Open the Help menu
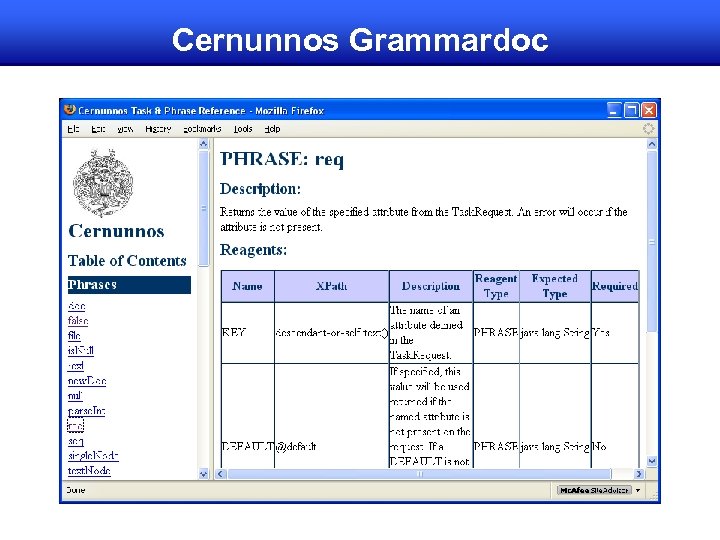The image size is (720, 540). 272,129
